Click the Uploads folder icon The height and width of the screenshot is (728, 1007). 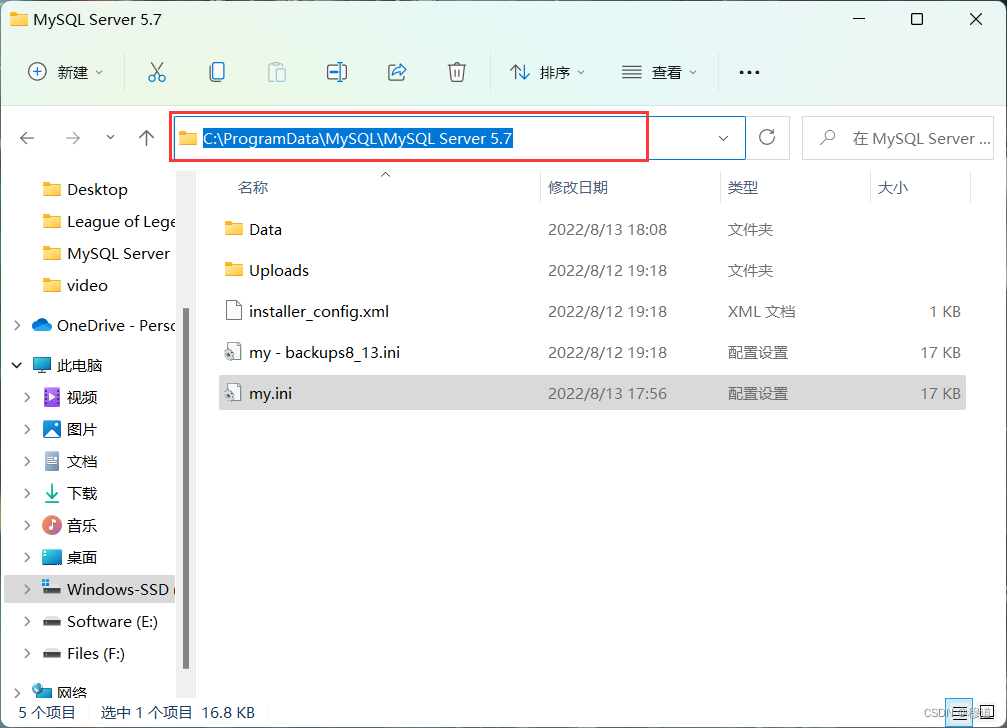tap(234, 270)
